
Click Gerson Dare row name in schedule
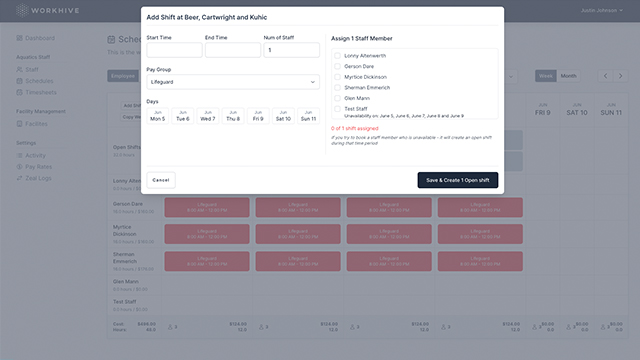128,204
